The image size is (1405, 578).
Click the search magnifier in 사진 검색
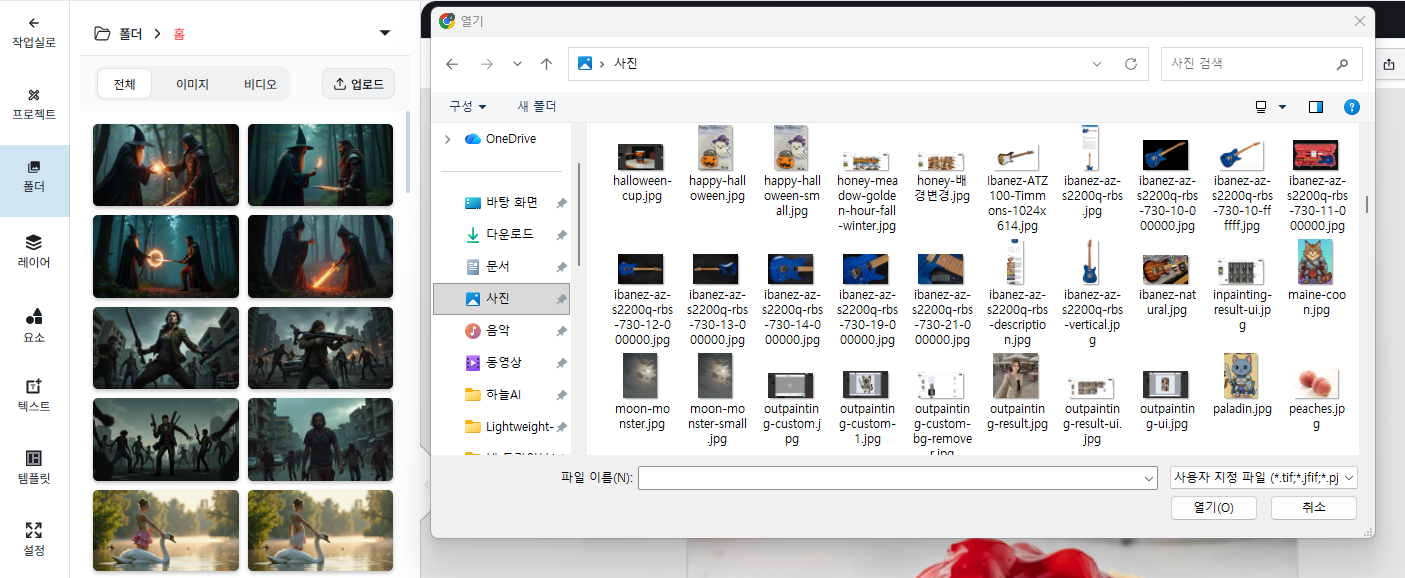click(x=1342, y=64)
